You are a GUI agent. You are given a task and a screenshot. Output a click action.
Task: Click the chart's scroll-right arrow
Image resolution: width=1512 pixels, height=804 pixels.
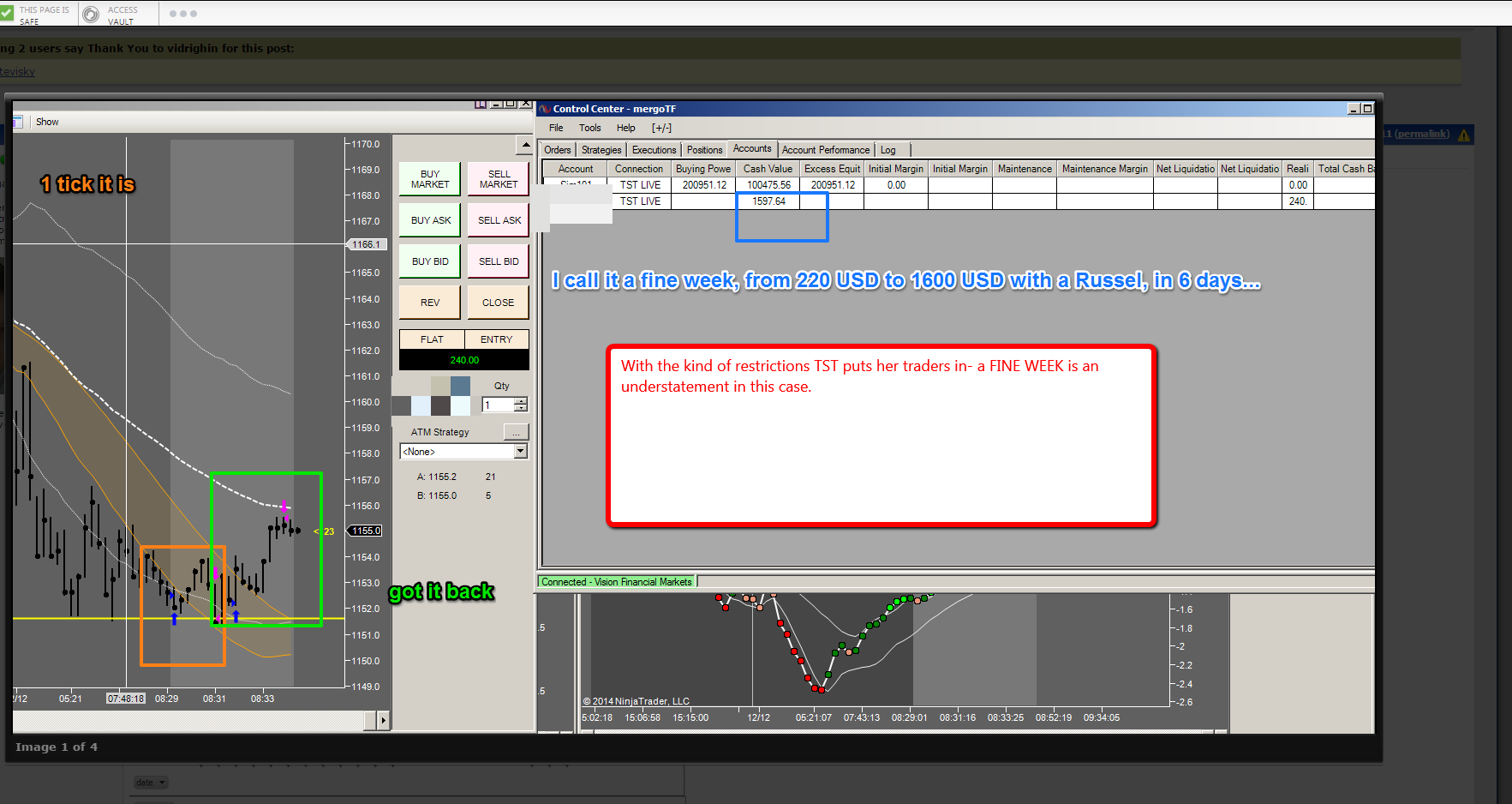[383, 721]
